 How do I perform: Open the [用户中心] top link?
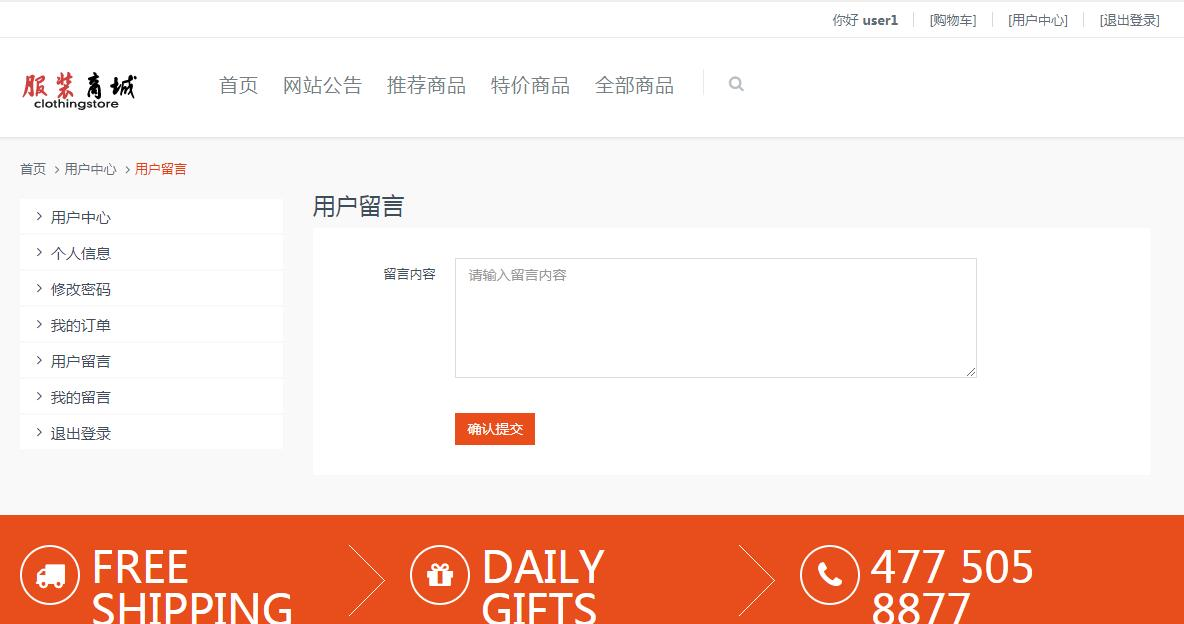coord(1038,20)
